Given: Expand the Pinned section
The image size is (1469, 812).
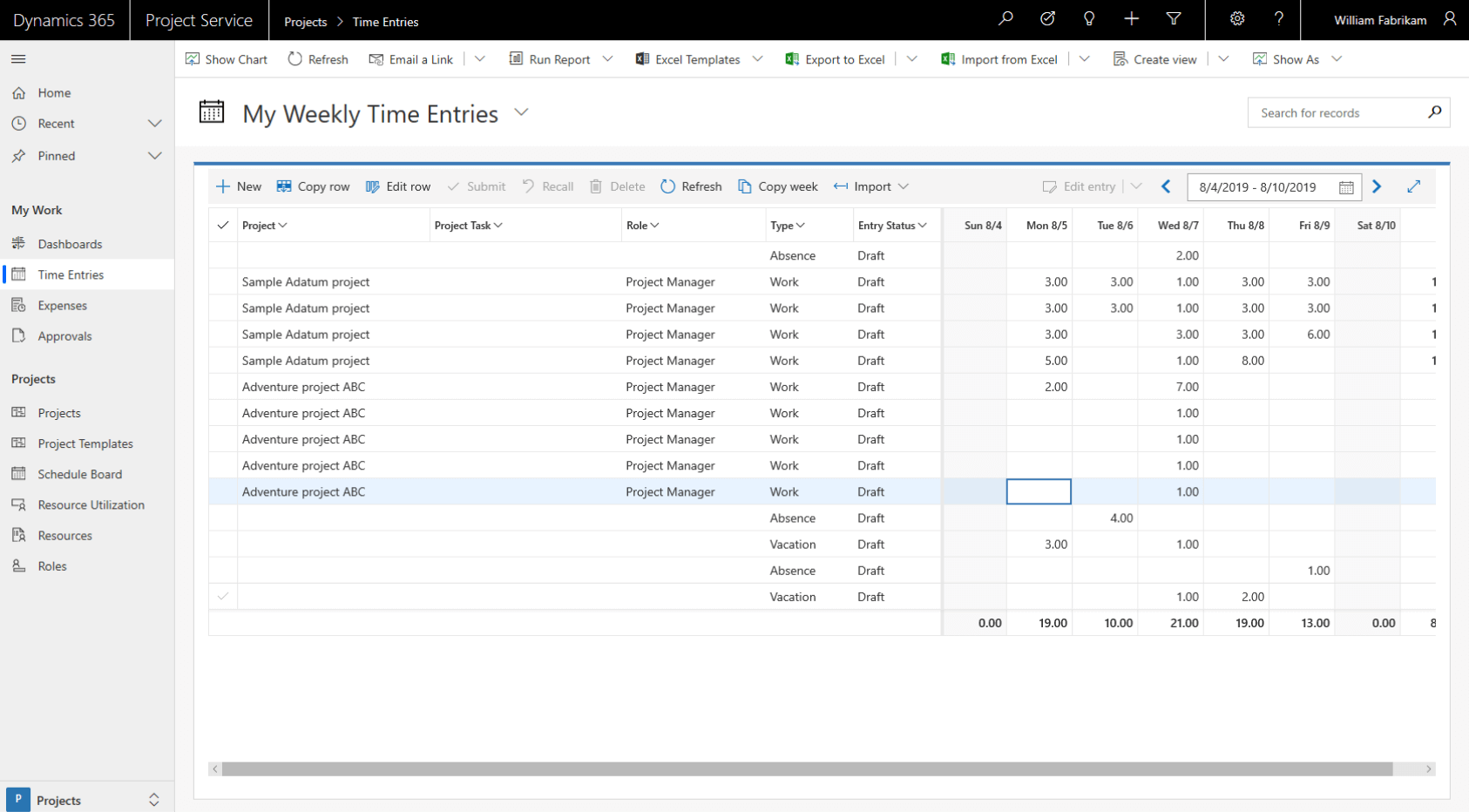Looking at the screenshot, I should (155, 156).
